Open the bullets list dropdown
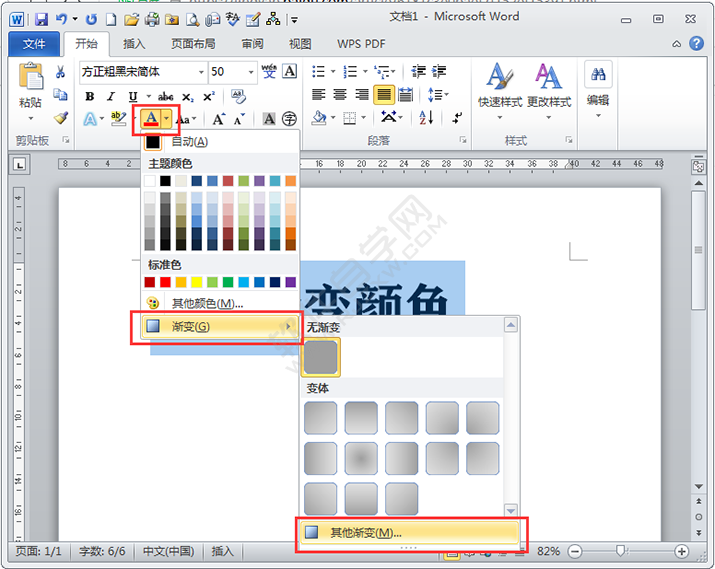 pyautogui.click(x=333, y=72)
